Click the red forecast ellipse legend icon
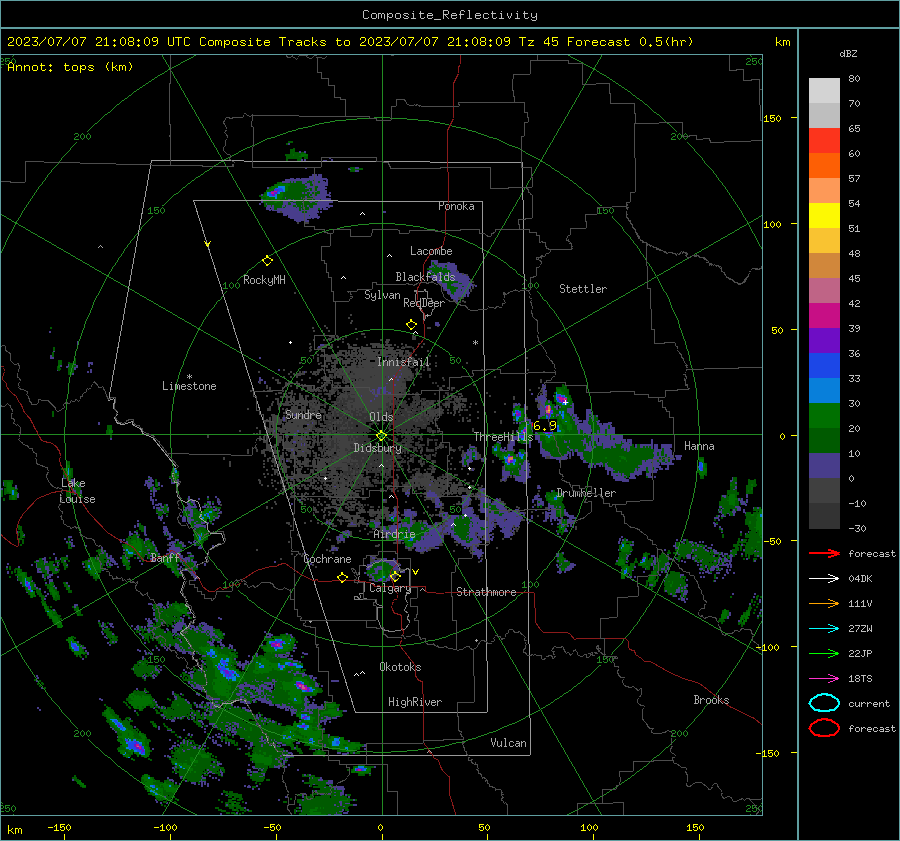The width and height of the screenshot is (900, 841). click(824, 728)
